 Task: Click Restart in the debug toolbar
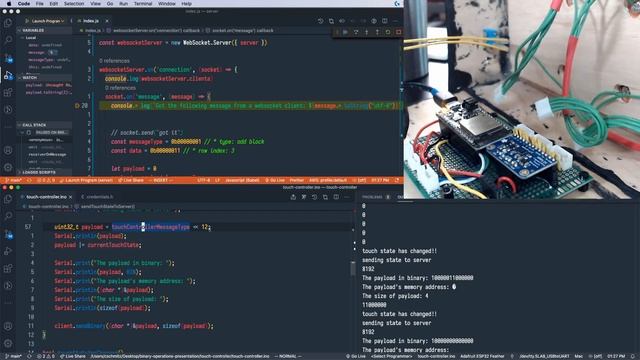388,32
